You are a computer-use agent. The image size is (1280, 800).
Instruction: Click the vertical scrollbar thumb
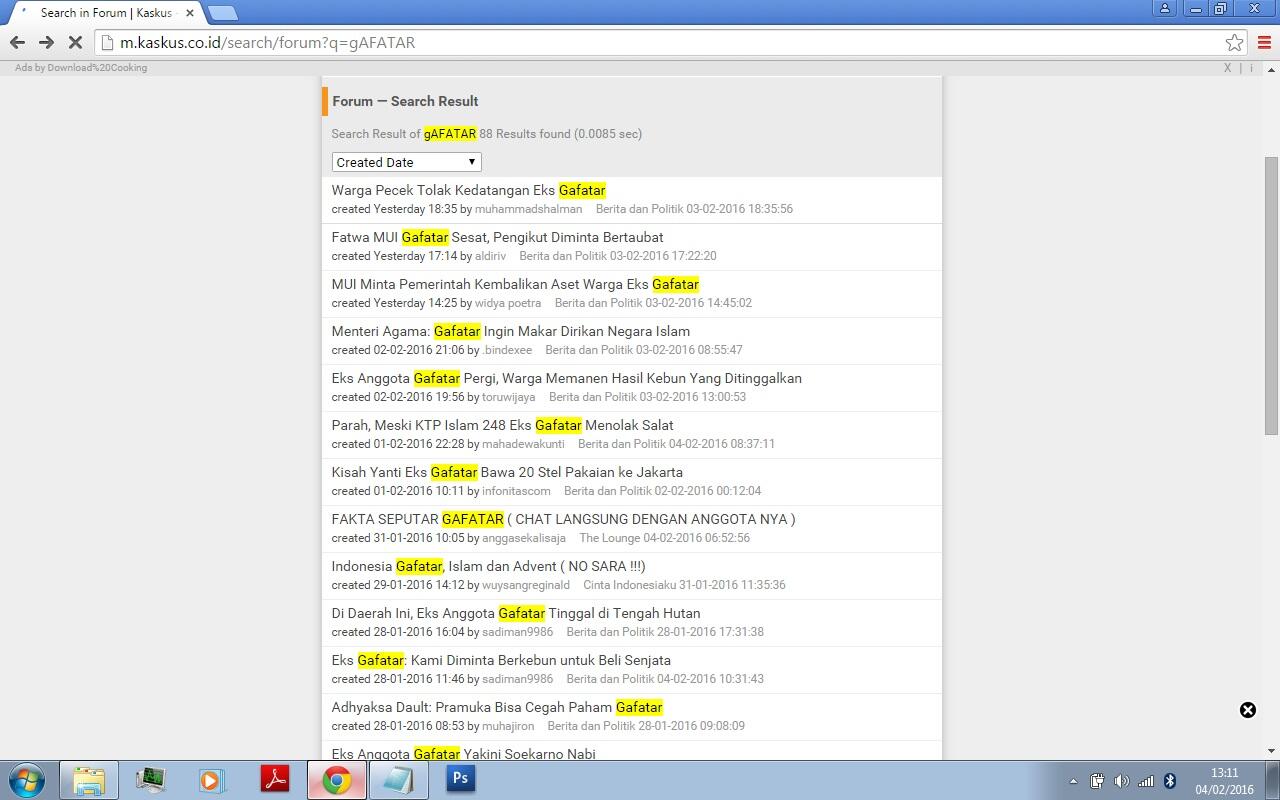[1271, 295]
